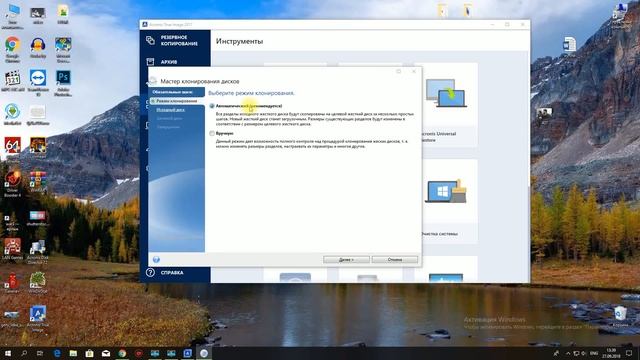Open the Recycle Bin on desktop
The image size is (640, 360).
pos(620,313)
